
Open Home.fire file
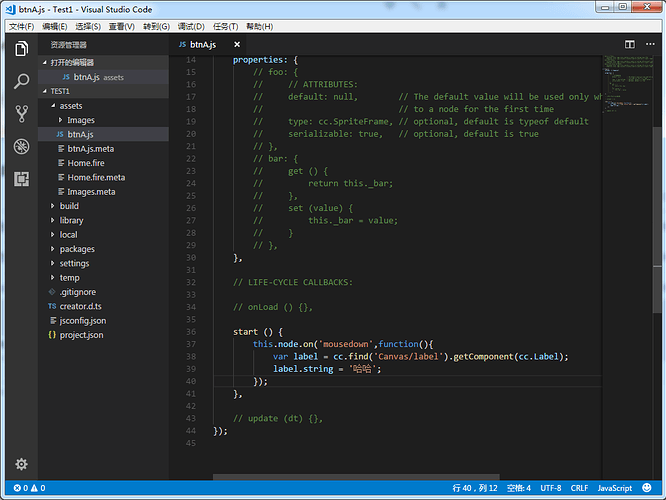(103, 163)
